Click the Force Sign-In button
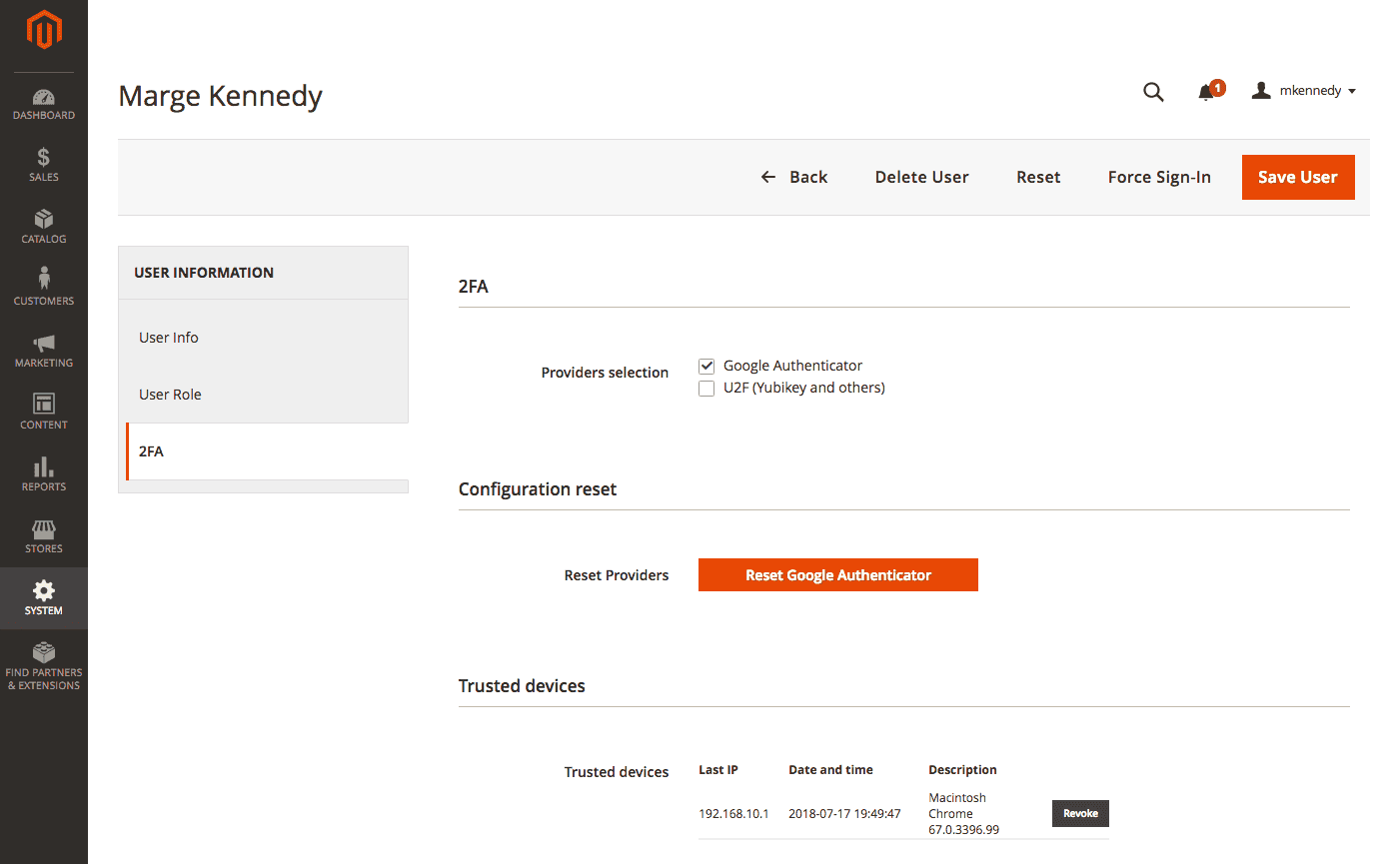The width and height of the screenshot is (1400, 864). 1159,177
